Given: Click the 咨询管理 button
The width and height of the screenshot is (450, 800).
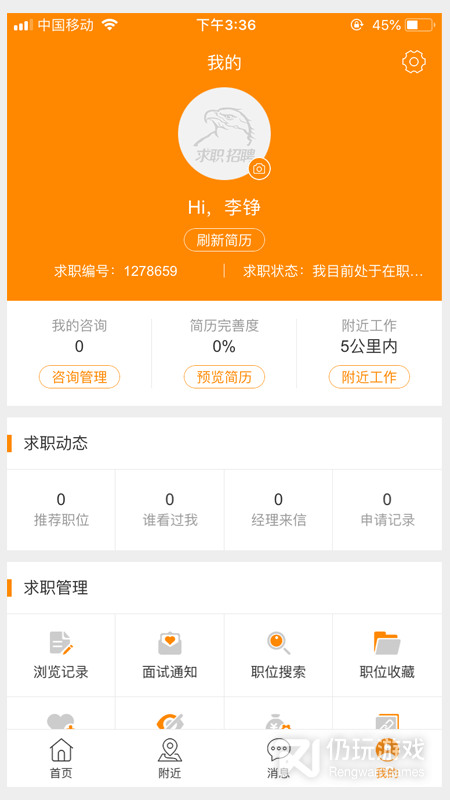Looking at the screenshot, I should pyautogui.click(x=79, y=377).
